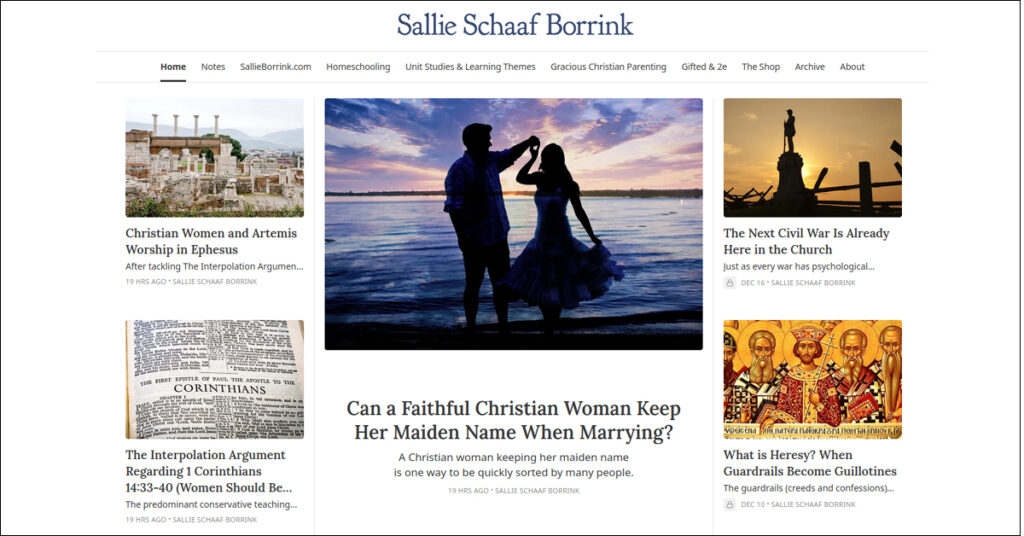
Task: Go to the About page
Action: 852,67
